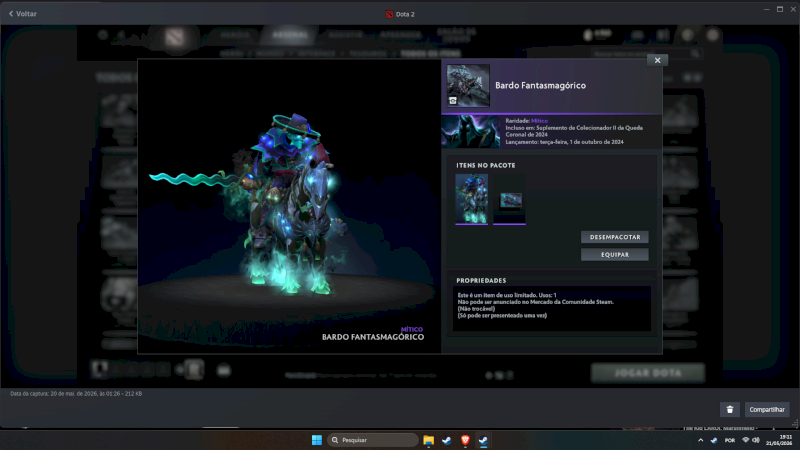Click the Dota 2 logo in top bar
The width and height of the screenshot is (800, 450).
[175, 37]
